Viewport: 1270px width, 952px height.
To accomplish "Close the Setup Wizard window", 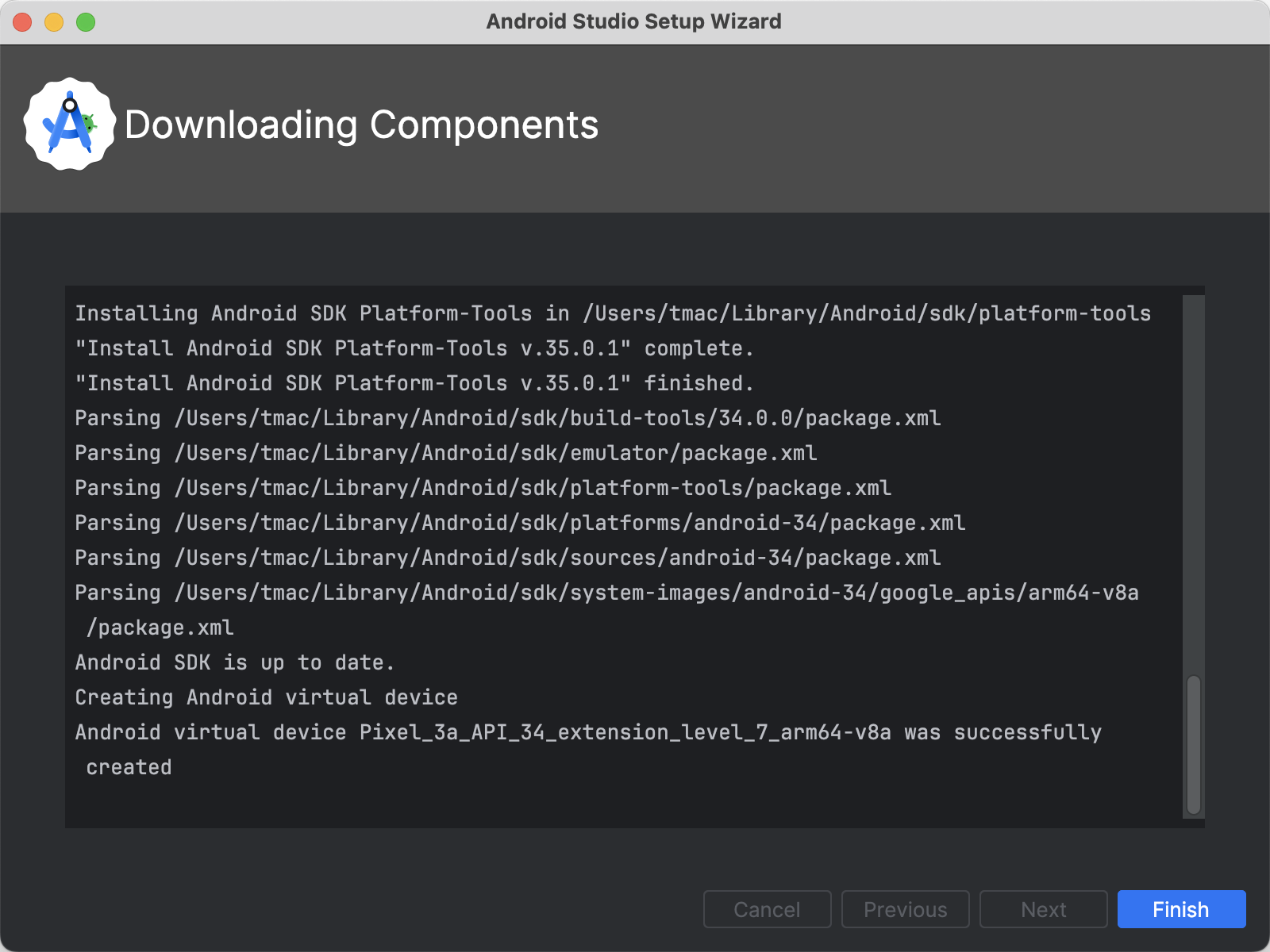I will coord(22,22).
